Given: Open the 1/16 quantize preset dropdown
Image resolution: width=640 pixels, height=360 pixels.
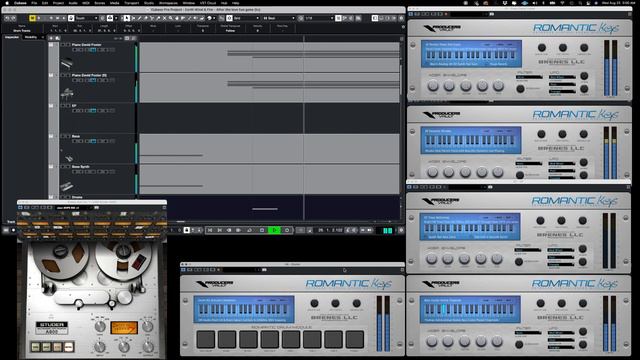Looking at the screenshot, I should [319, 18].
